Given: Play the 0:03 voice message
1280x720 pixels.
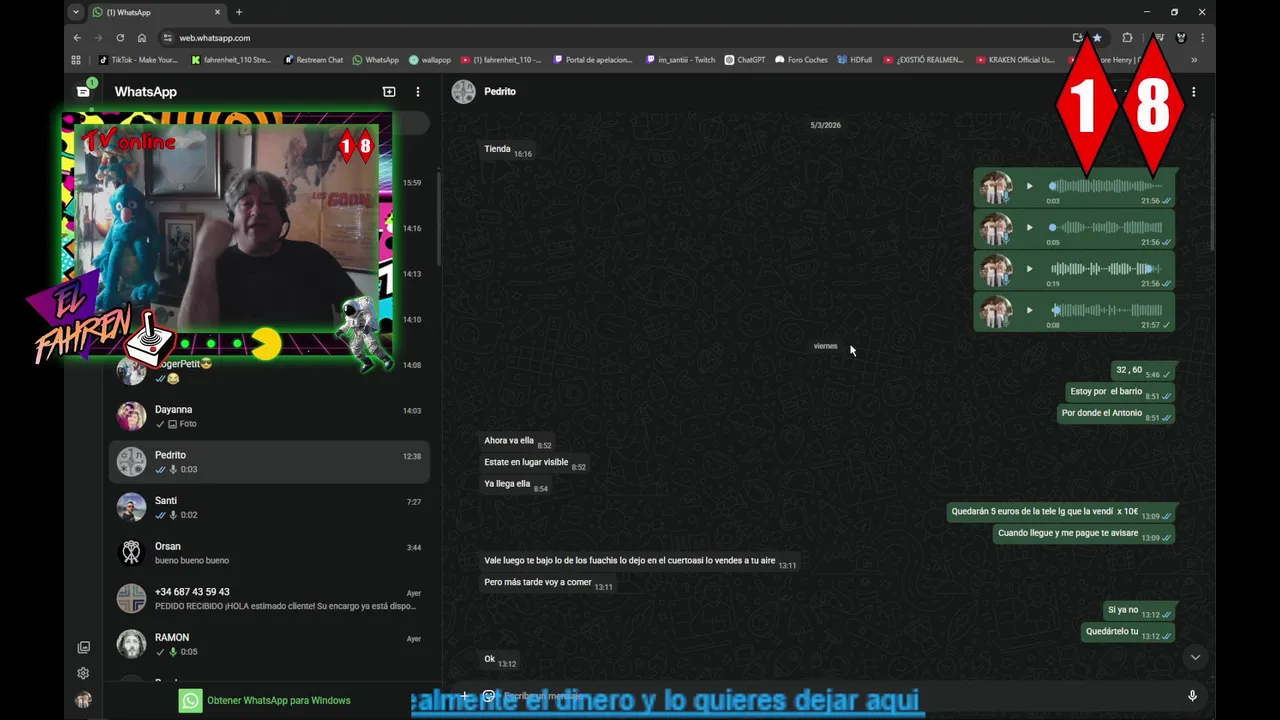Looking at the screenshot, I should 1029,186.
